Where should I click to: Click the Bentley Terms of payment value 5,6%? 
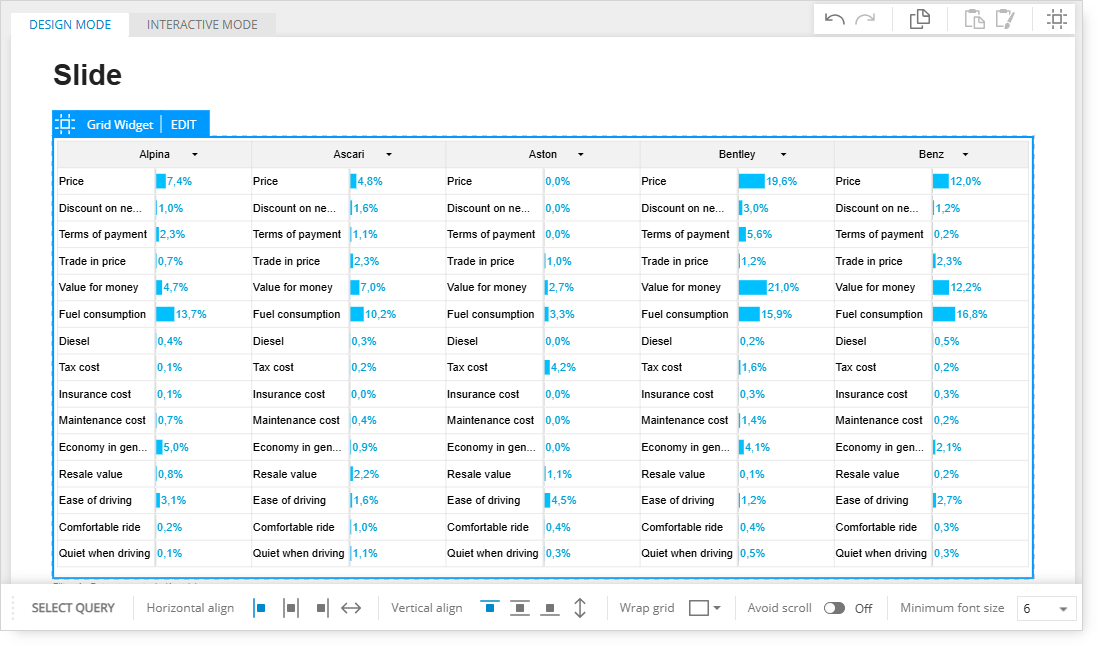(759, 234)
